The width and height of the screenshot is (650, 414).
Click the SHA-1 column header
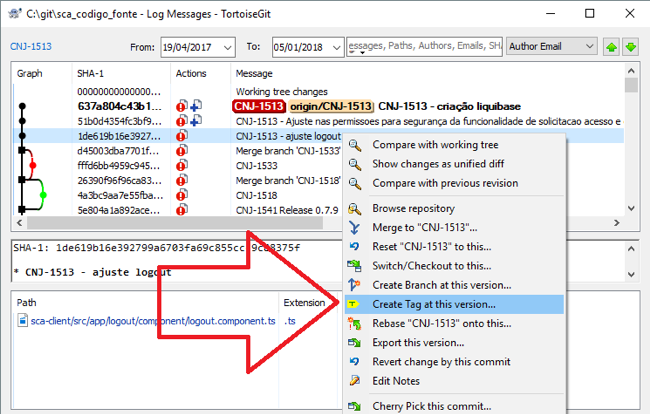tap(89, 73)
